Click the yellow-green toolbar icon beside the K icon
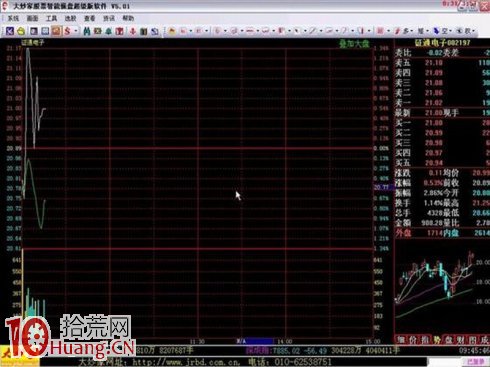This screenshot has height=367, width=490. click(21, 31)
